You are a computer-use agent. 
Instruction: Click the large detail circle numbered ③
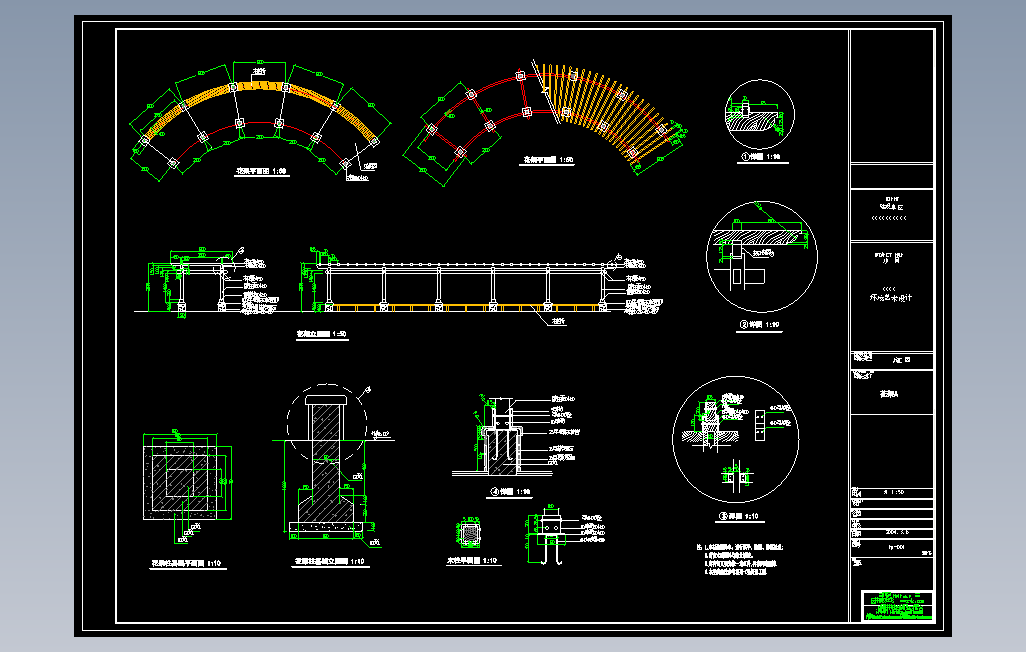735,439
